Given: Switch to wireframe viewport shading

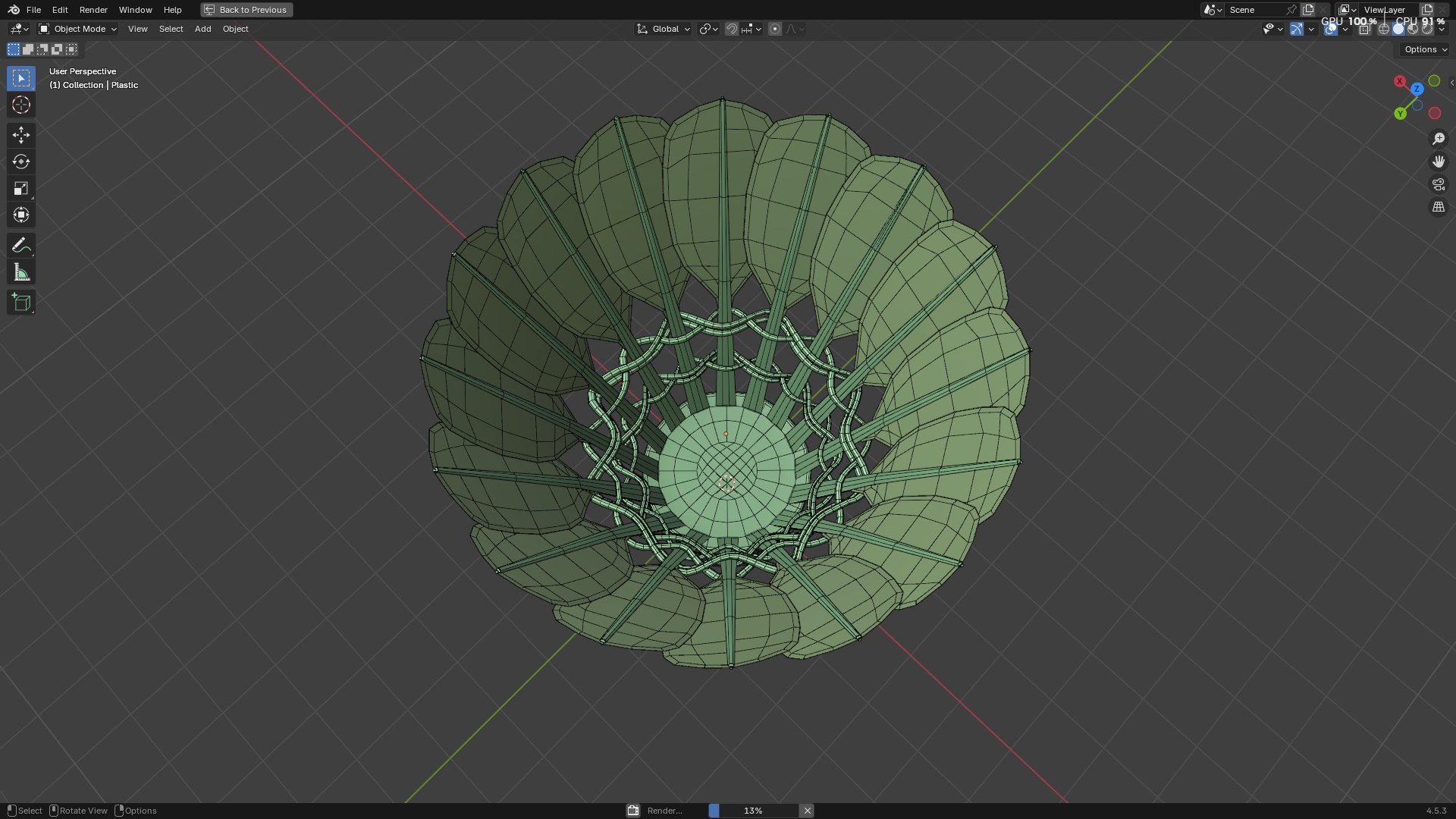Looking at the screenshot, I should pos(1384,29).
